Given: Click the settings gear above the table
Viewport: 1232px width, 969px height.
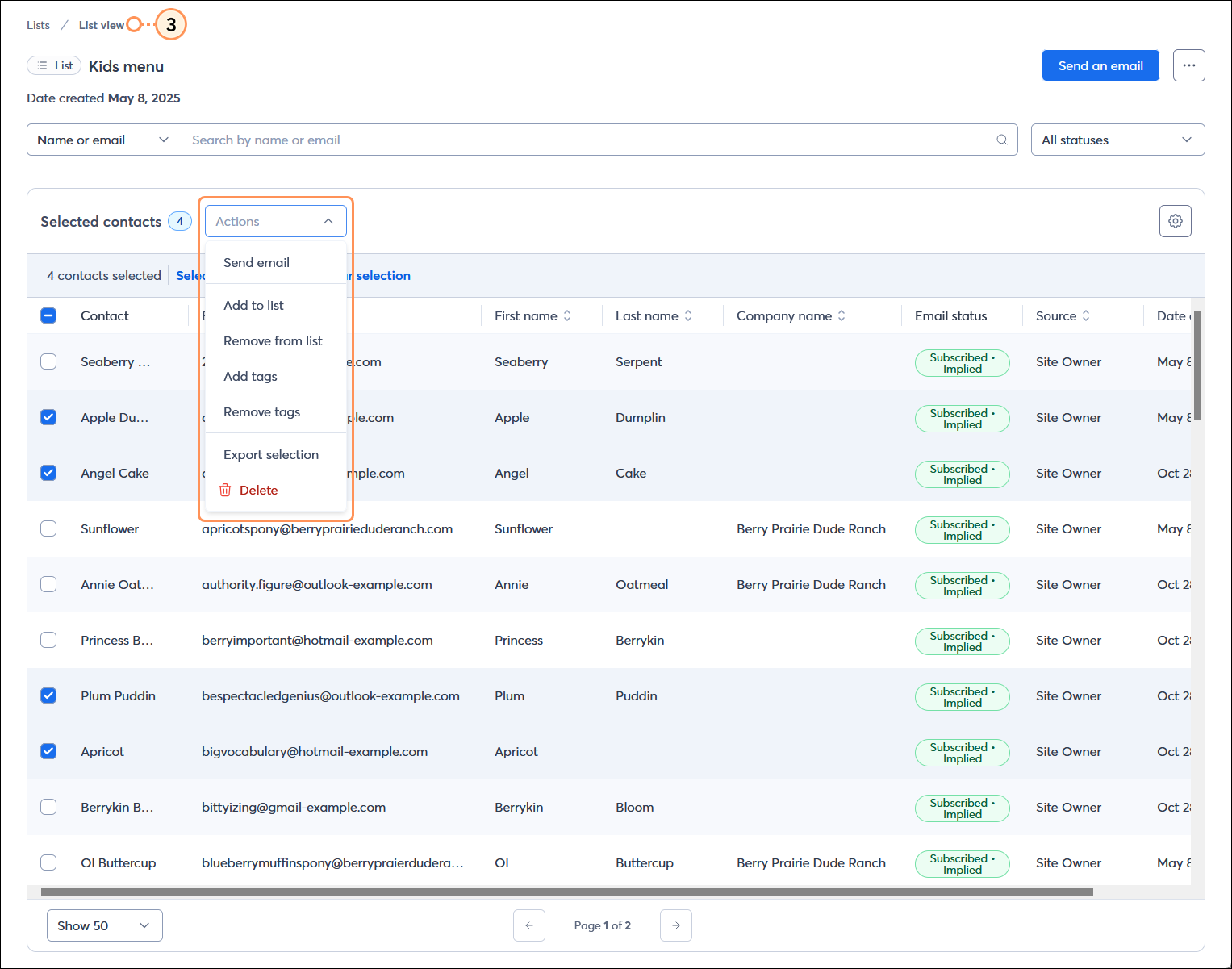Looking at the screenshot, I should coord(1175,220).
